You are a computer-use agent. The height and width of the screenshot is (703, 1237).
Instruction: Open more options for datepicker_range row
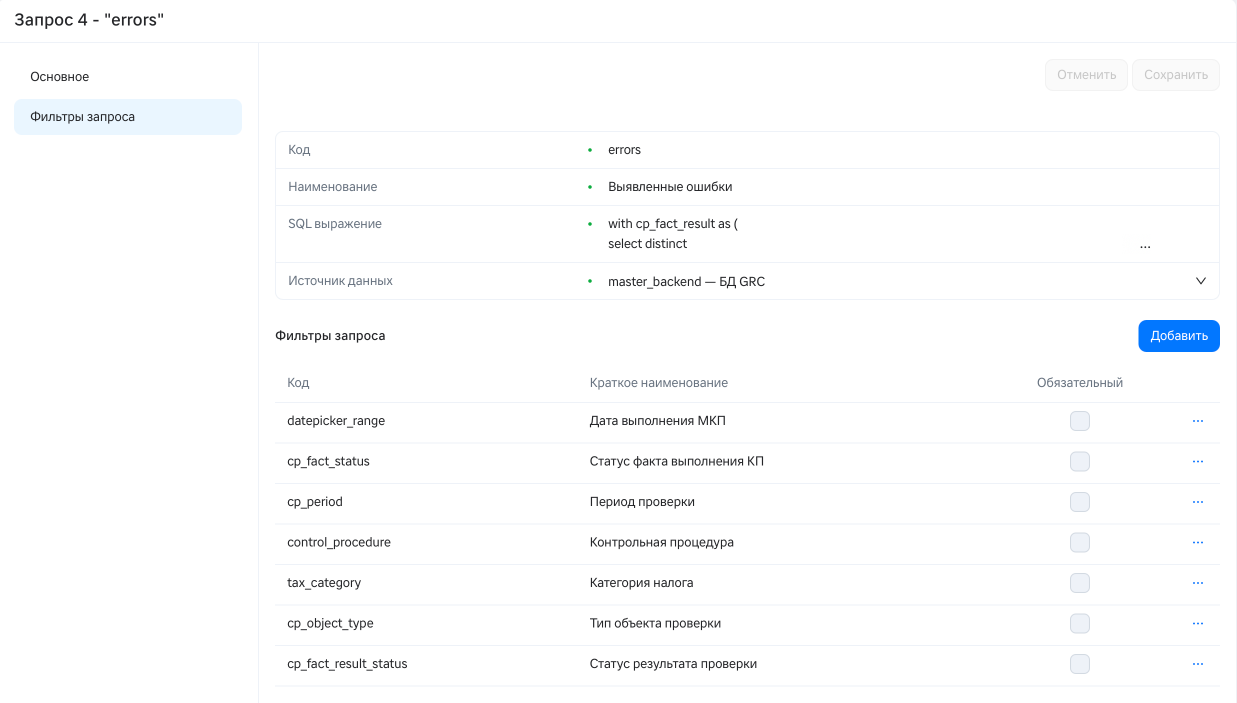click(1197, 421)
